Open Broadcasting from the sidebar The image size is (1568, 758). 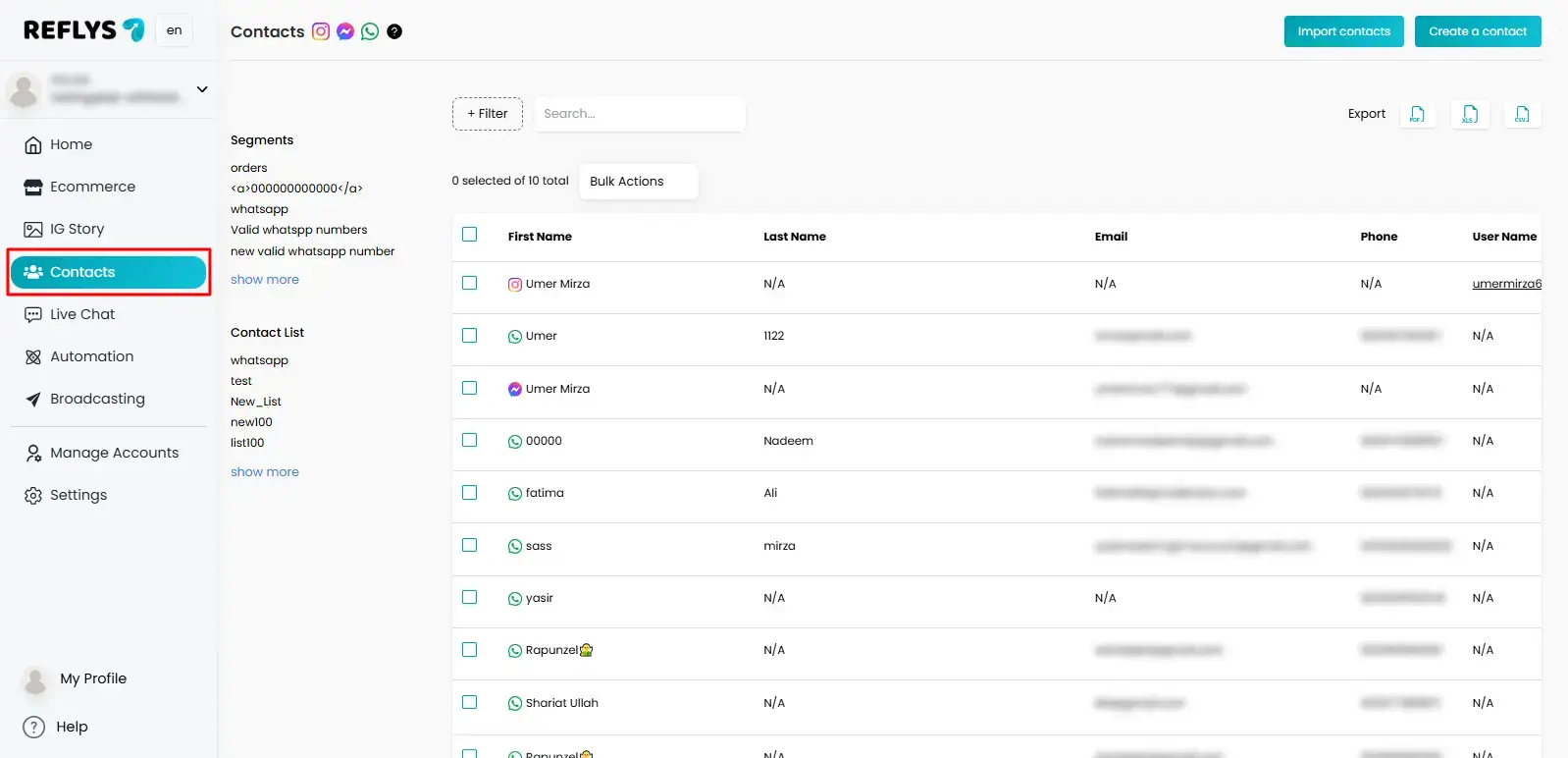click(x=97, y=399)
